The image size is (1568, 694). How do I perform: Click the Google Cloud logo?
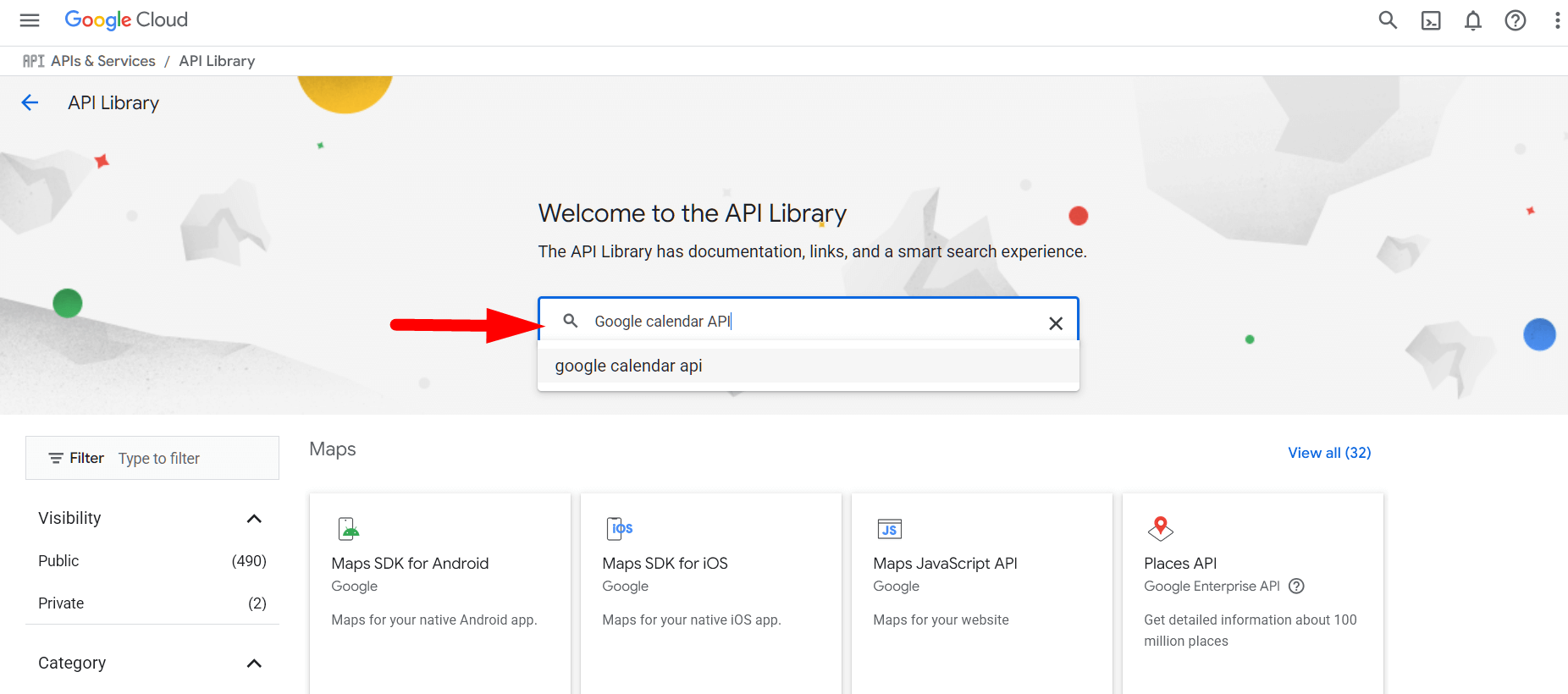tap(126, 20)
